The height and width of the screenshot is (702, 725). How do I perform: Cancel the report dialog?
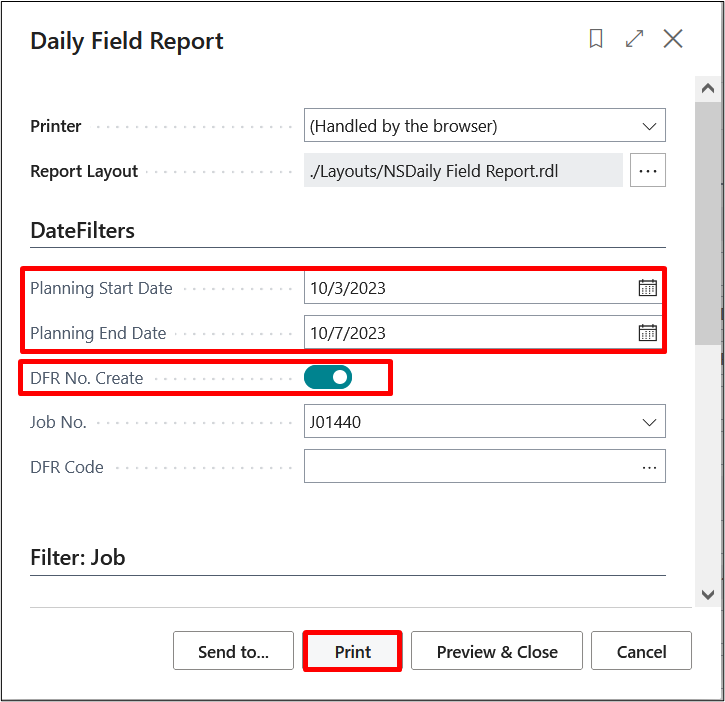(x=641, y=652)
